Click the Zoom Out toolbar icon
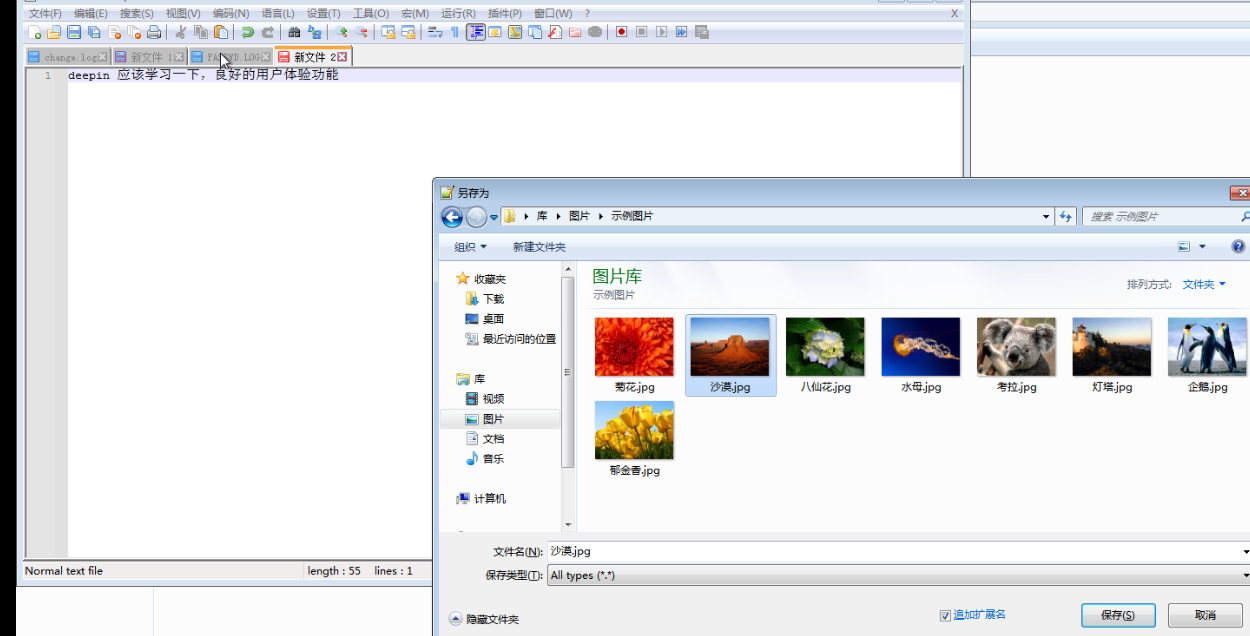This screenshot has width=1250, height=636. [361, 32]
